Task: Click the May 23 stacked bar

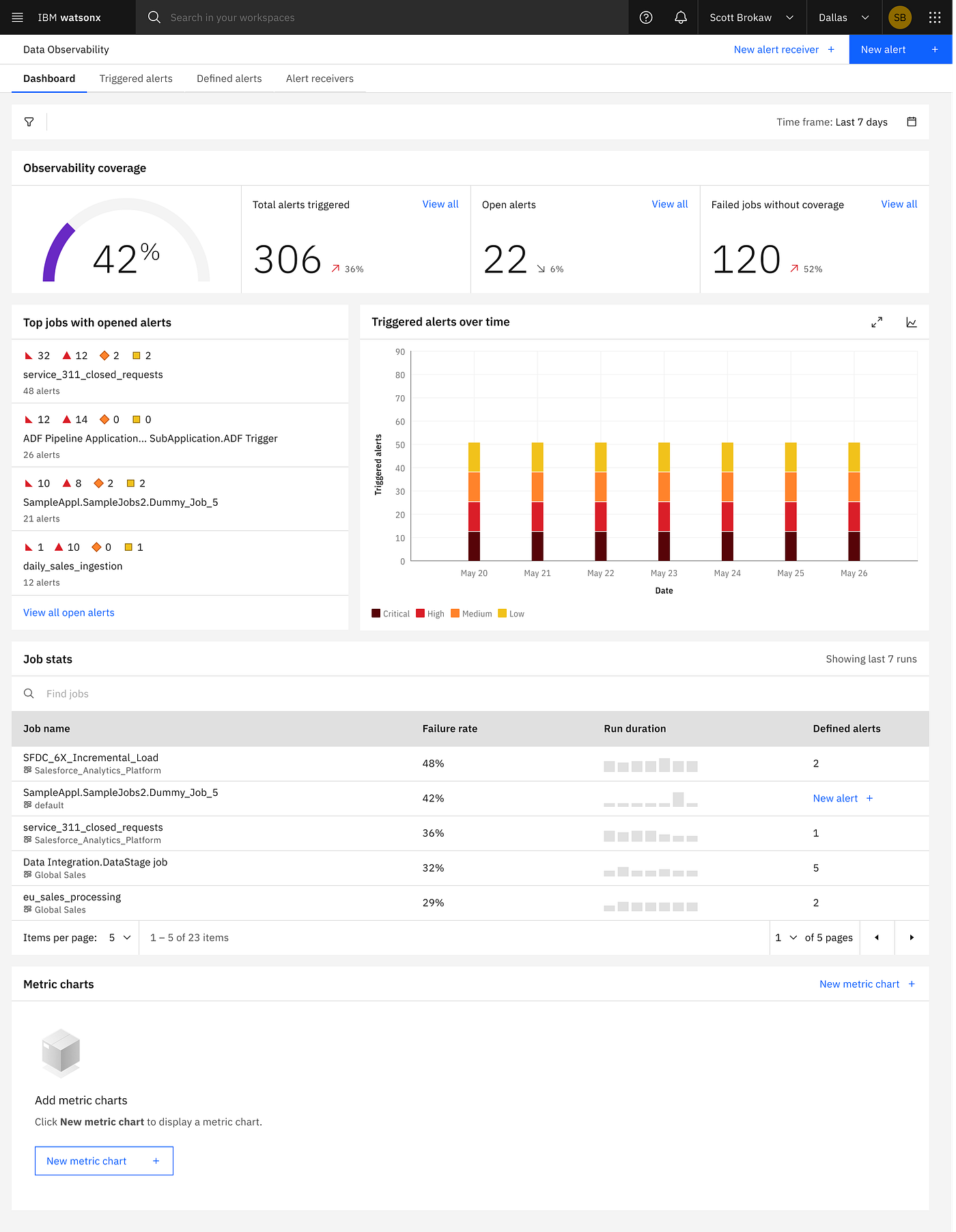Action: [664, 502]
